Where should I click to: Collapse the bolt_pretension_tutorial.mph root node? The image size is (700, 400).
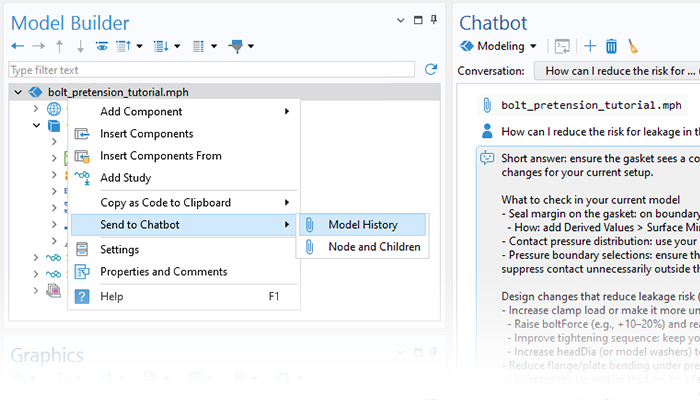tap(18, 92)
